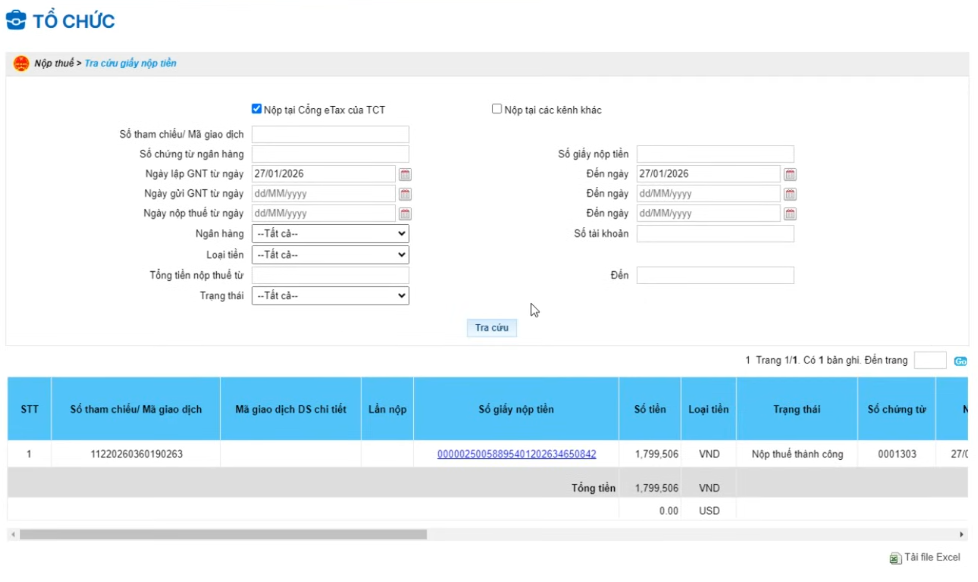This screenshot has height=582, width=978.
Task: Click Số giấy nộp tiền column header
Action: (x=516, y=409)
